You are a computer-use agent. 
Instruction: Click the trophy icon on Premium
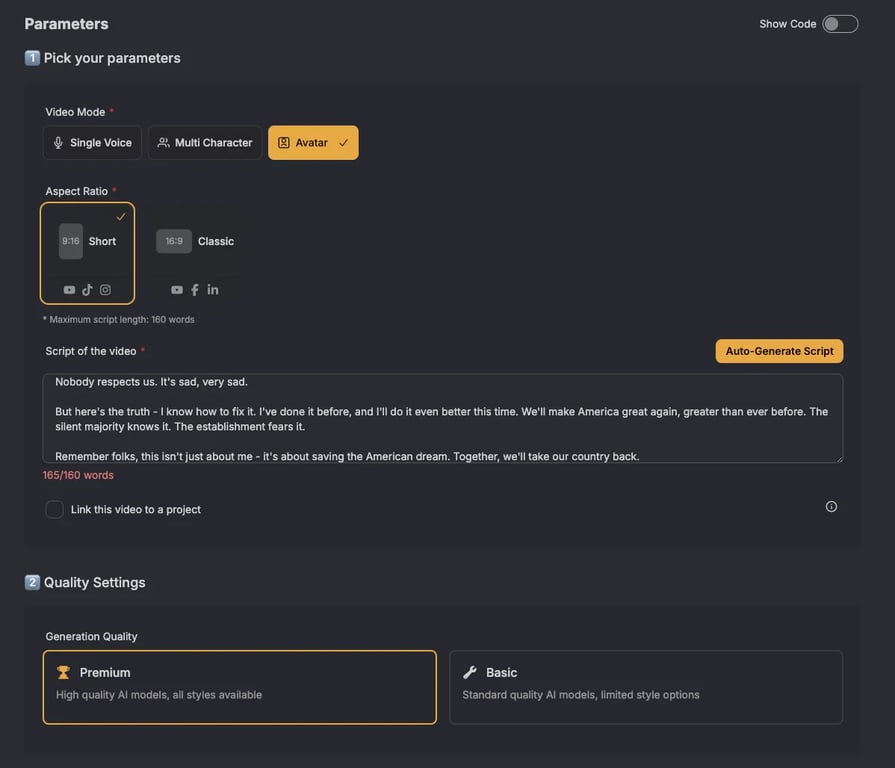(x=63, y=673)
